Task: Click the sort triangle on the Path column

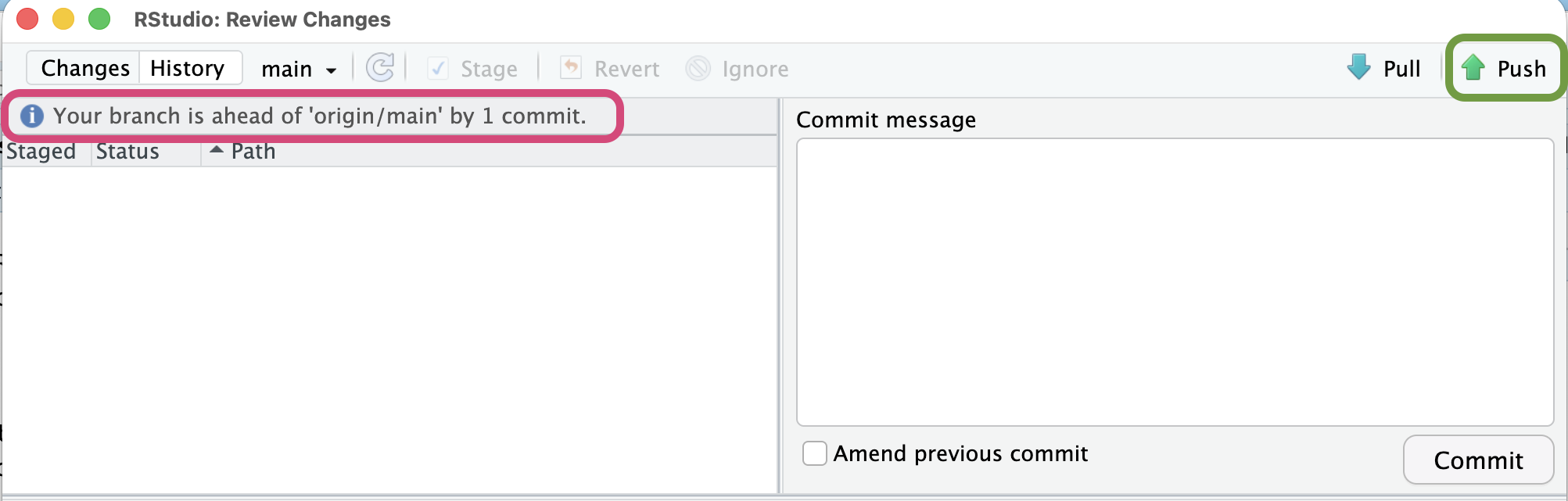Action: (x=216, y=150)
